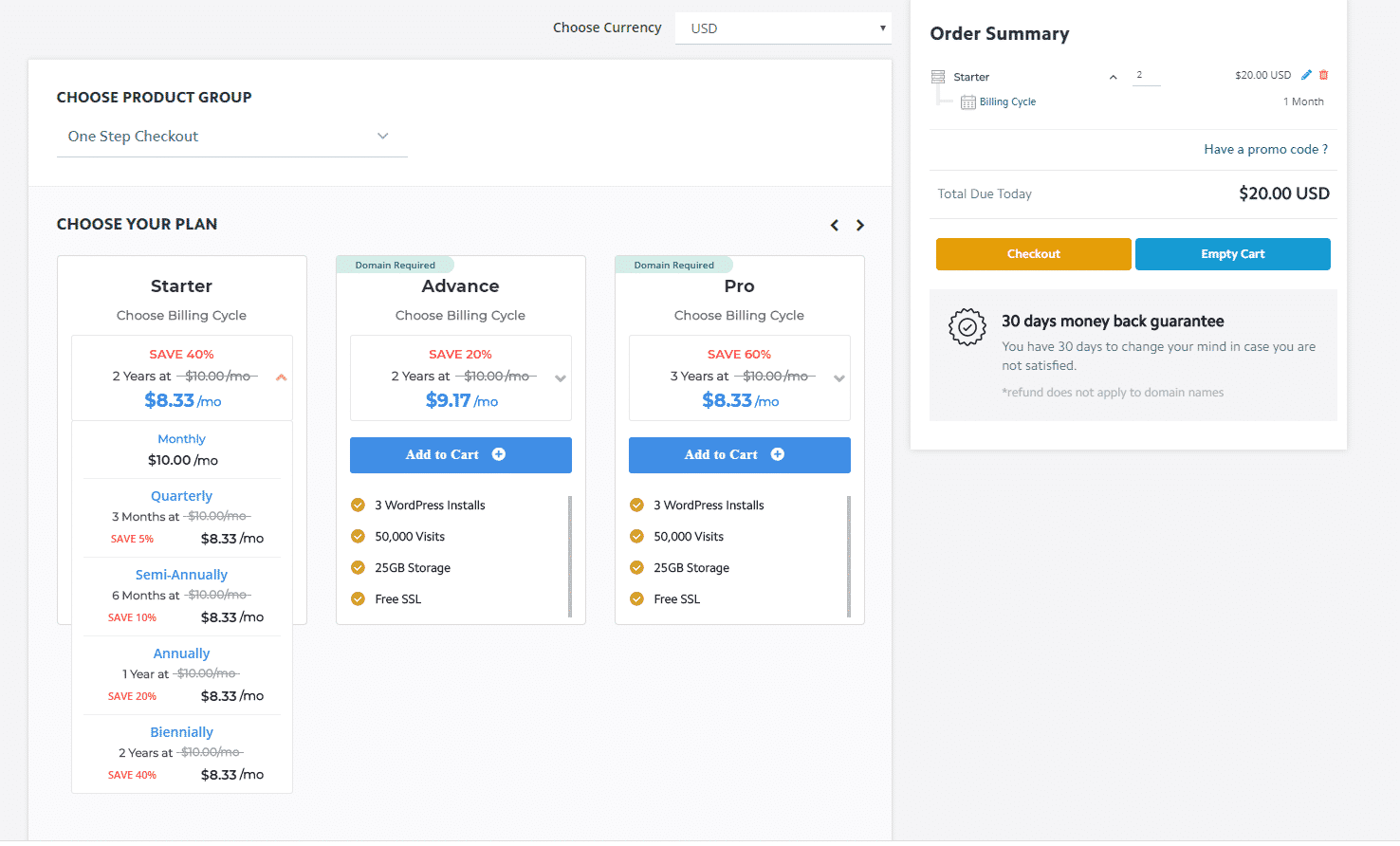Image resolution: width=1400 pixels, height=846 pixels.
Task: Click the pencil edit icon for Starter item
Action: pyautogui.click(x=1306, y=75)
